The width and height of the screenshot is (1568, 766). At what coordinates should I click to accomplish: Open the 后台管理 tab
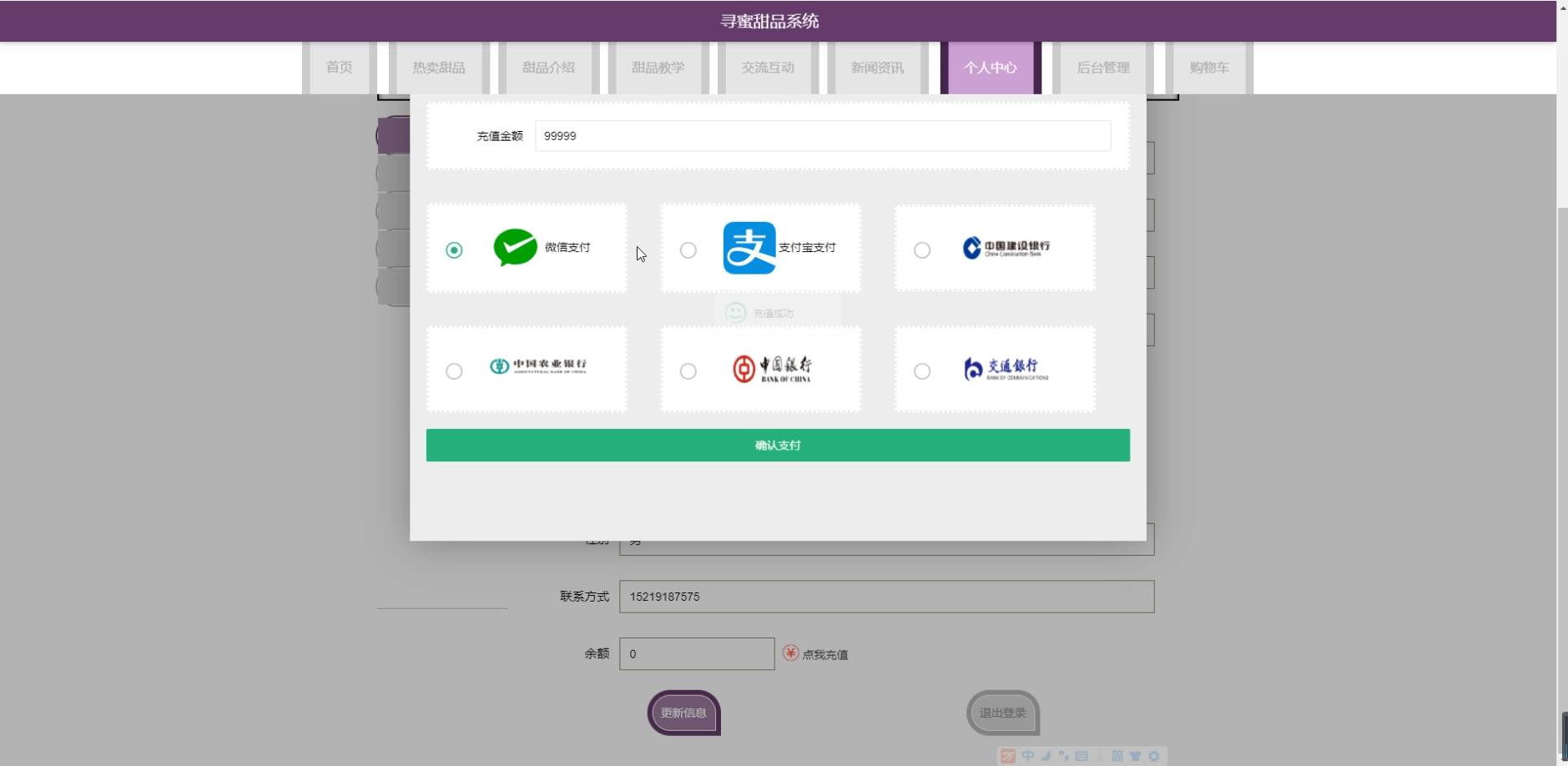[1103, 68]
